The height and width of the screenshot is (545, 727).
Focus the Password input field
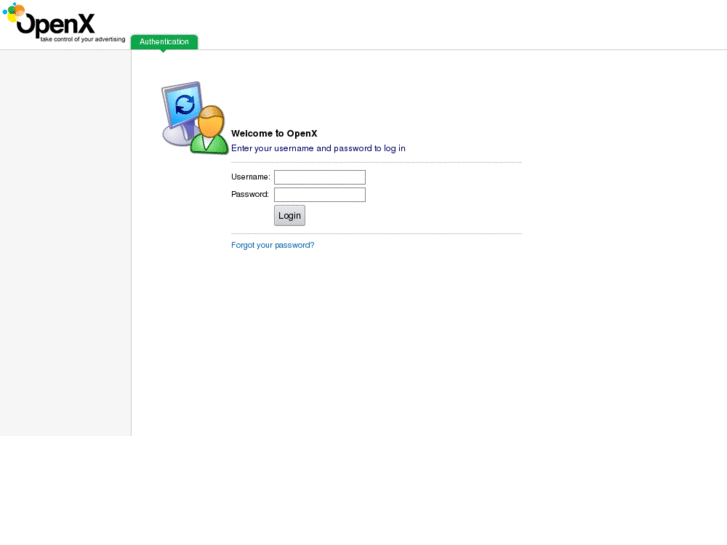(x=319, y=194)
